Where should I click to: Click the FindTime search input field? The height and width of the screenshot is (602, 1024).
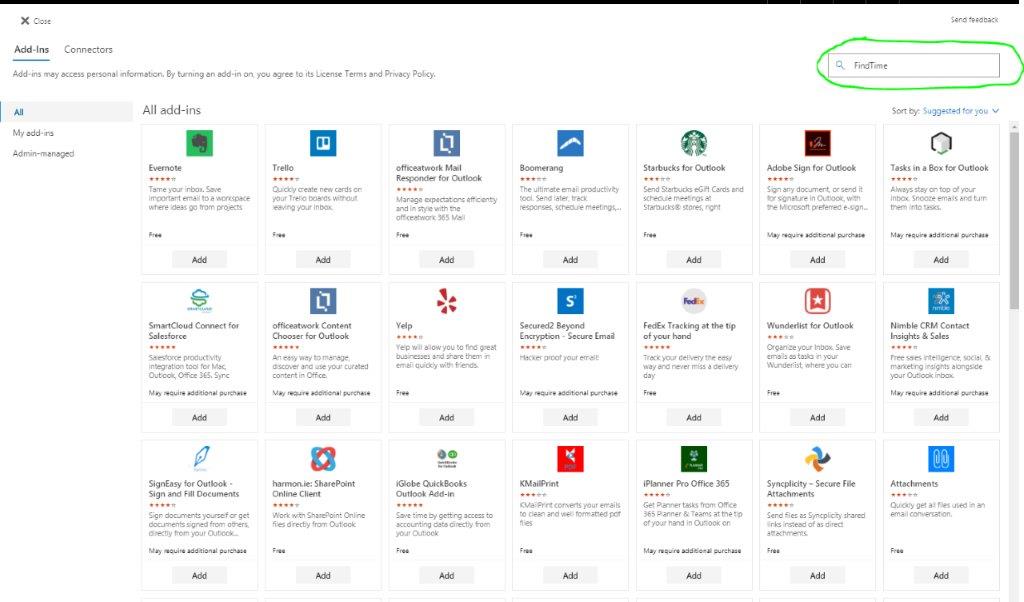914,65
